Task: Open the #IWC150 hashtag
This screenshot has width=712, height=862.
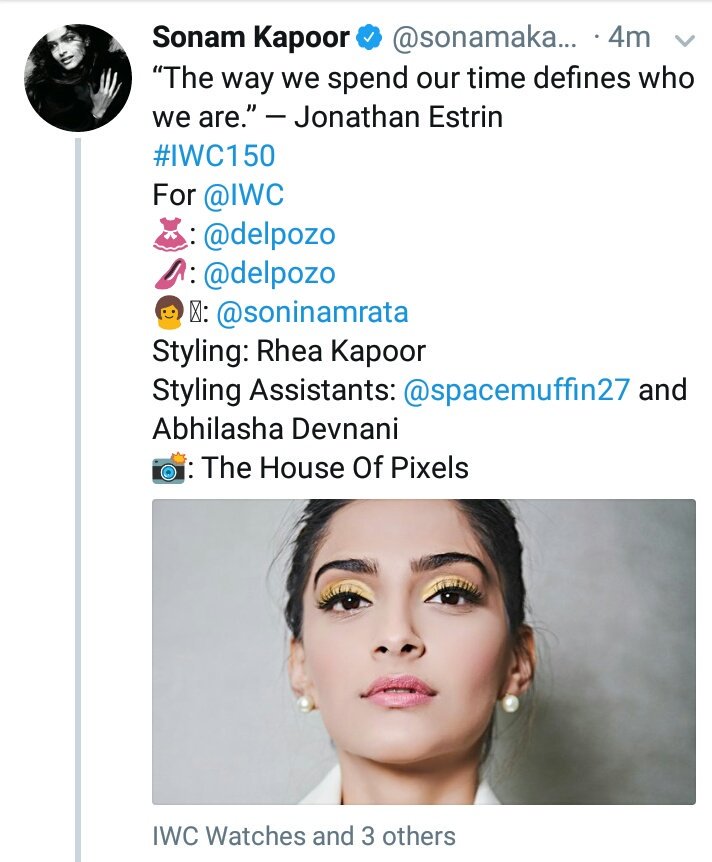Action: [213, 156]
